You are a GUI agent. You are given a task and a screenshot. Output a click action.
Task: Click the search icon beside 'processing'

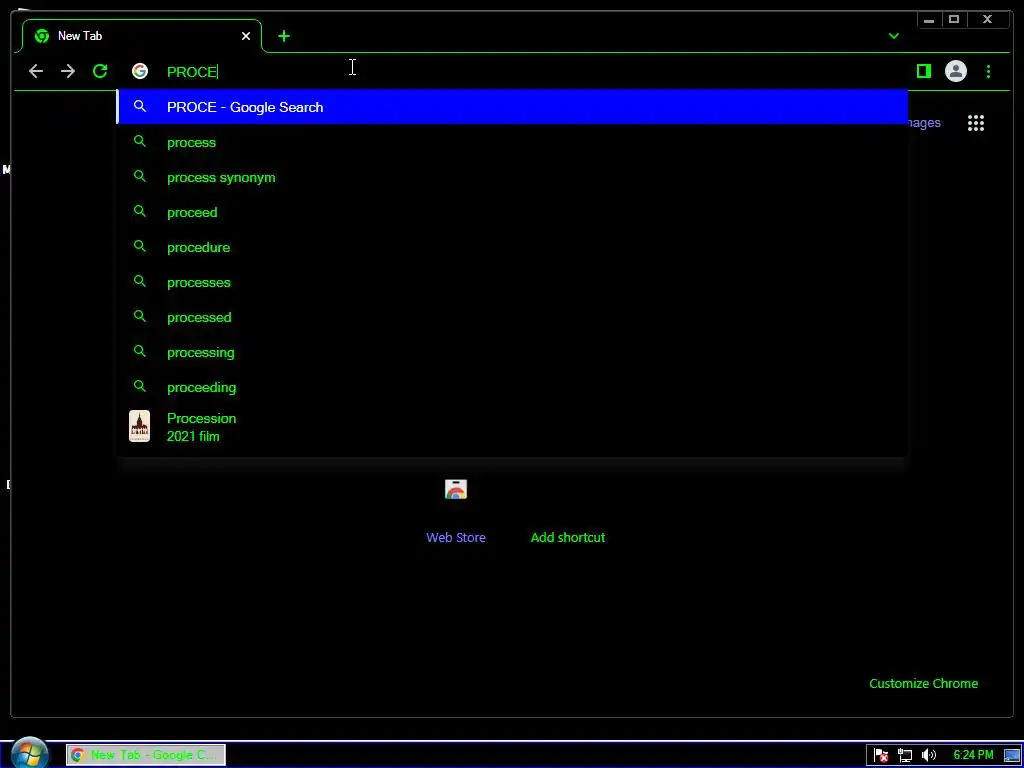pyautogui.click(x=139, y=351)
